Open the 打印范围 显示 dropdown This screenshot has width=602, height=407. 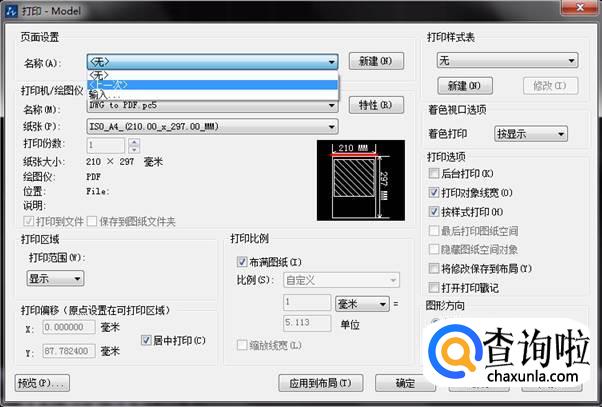click(55, 278)
